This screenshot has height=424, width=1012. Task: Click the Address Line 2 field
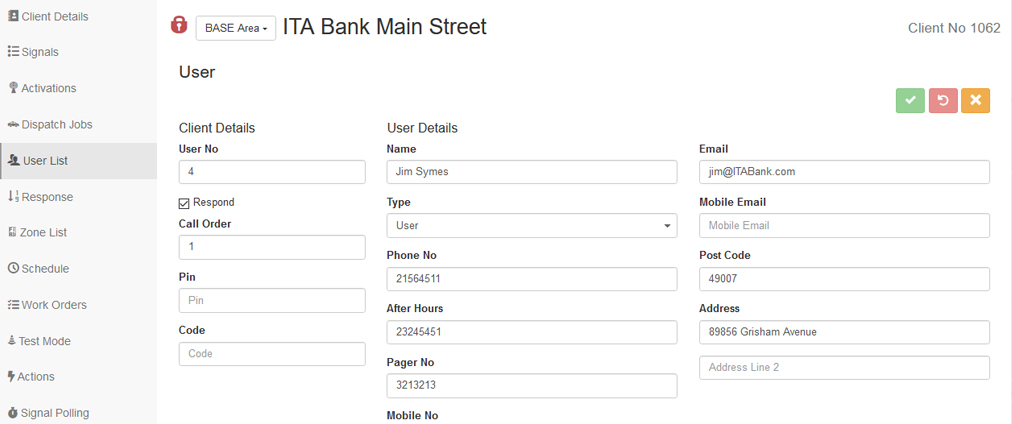tap(844, 368)
